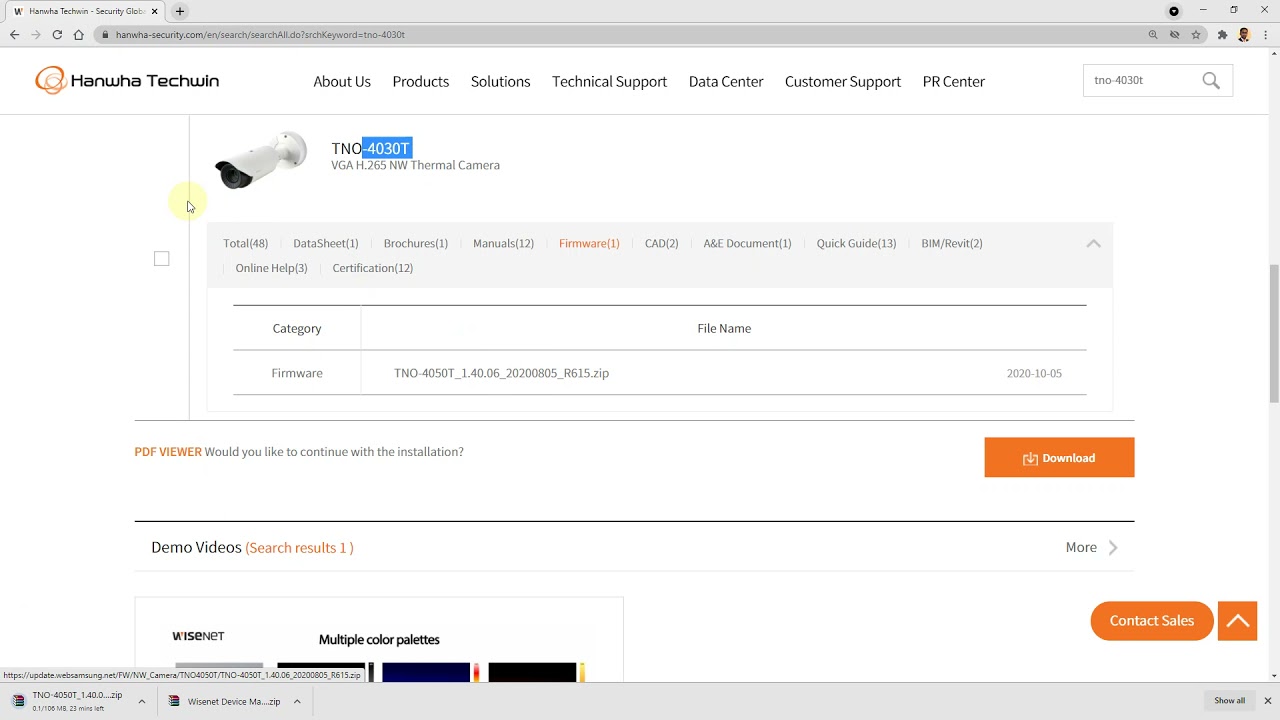This screenshot has width=1280, height=720.
Task: Select the DataSheet(1) tab
Action: pos(325,243)
